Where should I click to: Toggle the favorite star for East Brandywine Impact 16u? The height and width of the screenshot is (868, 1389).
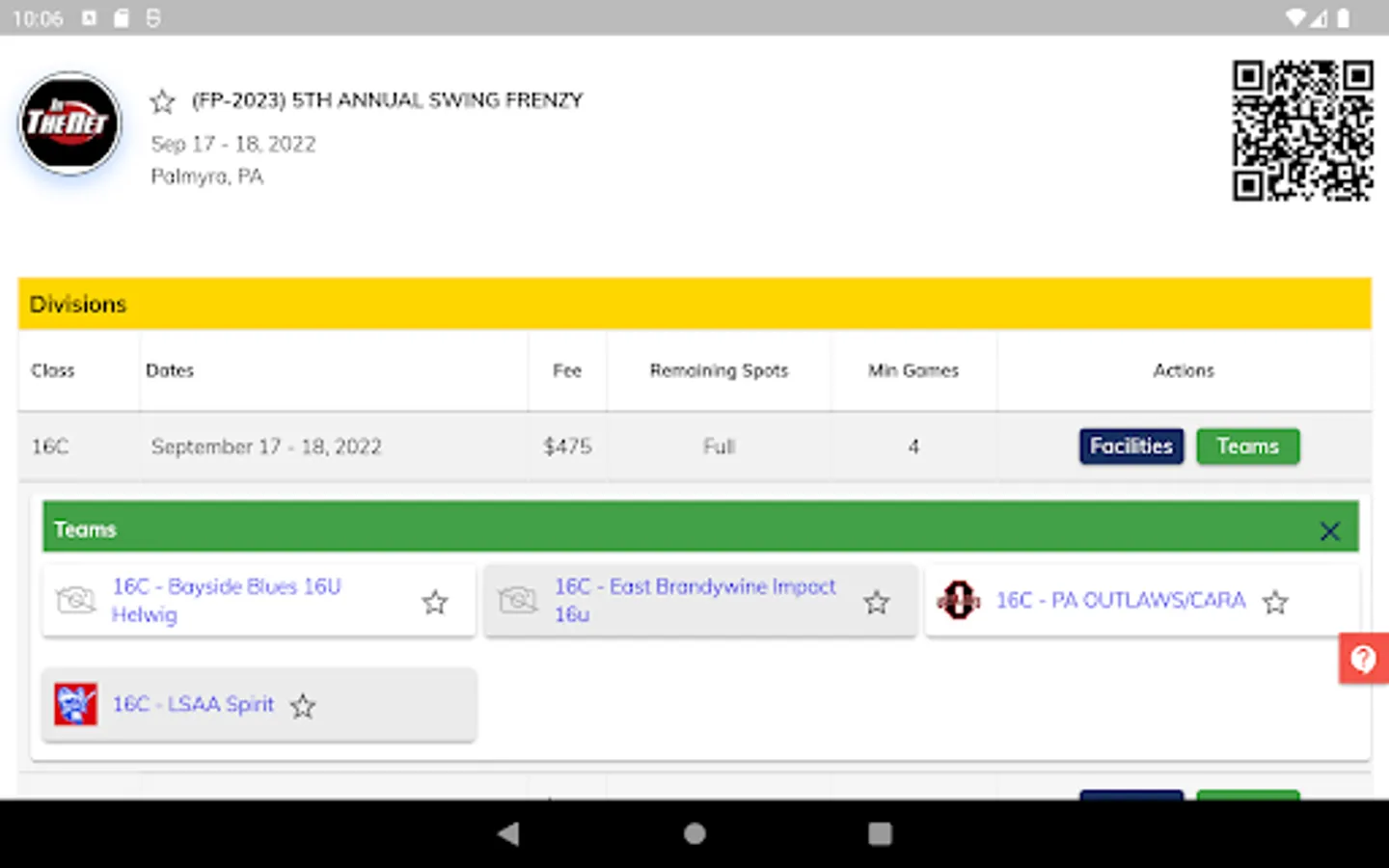[x=877, y=602]
